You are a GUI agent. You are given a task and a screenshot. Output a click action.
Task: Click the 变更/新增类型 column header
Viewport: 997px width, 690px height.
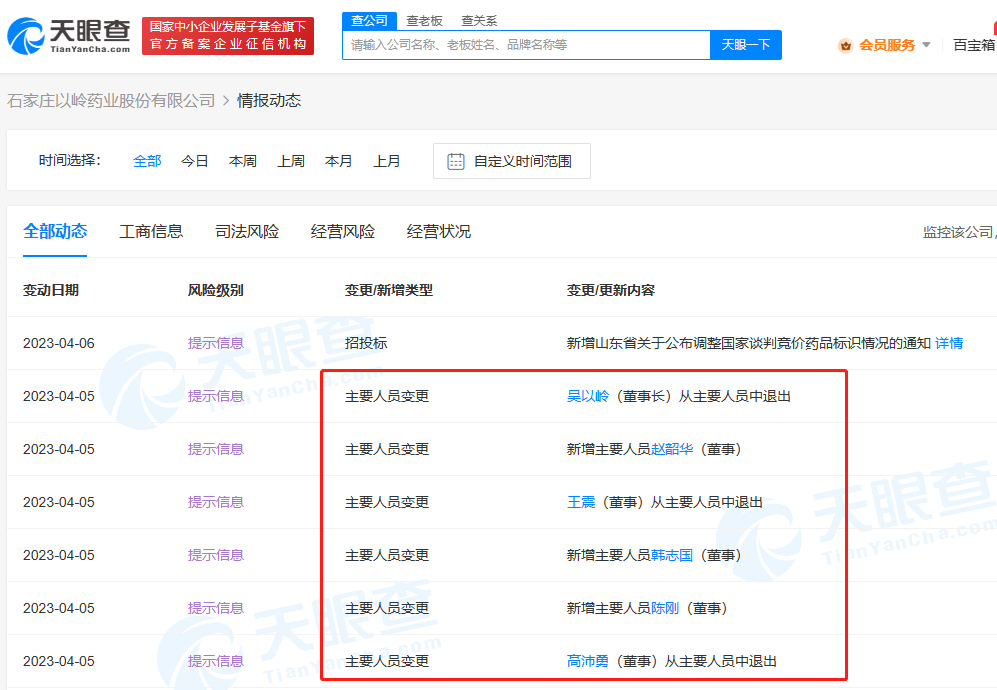coord(388,291)
